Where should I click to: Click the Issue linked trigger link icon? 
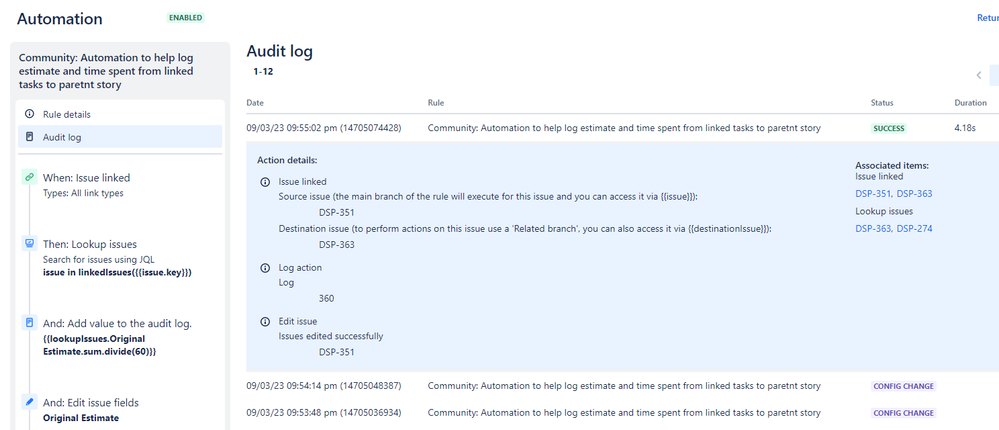(x=29, y=178)
